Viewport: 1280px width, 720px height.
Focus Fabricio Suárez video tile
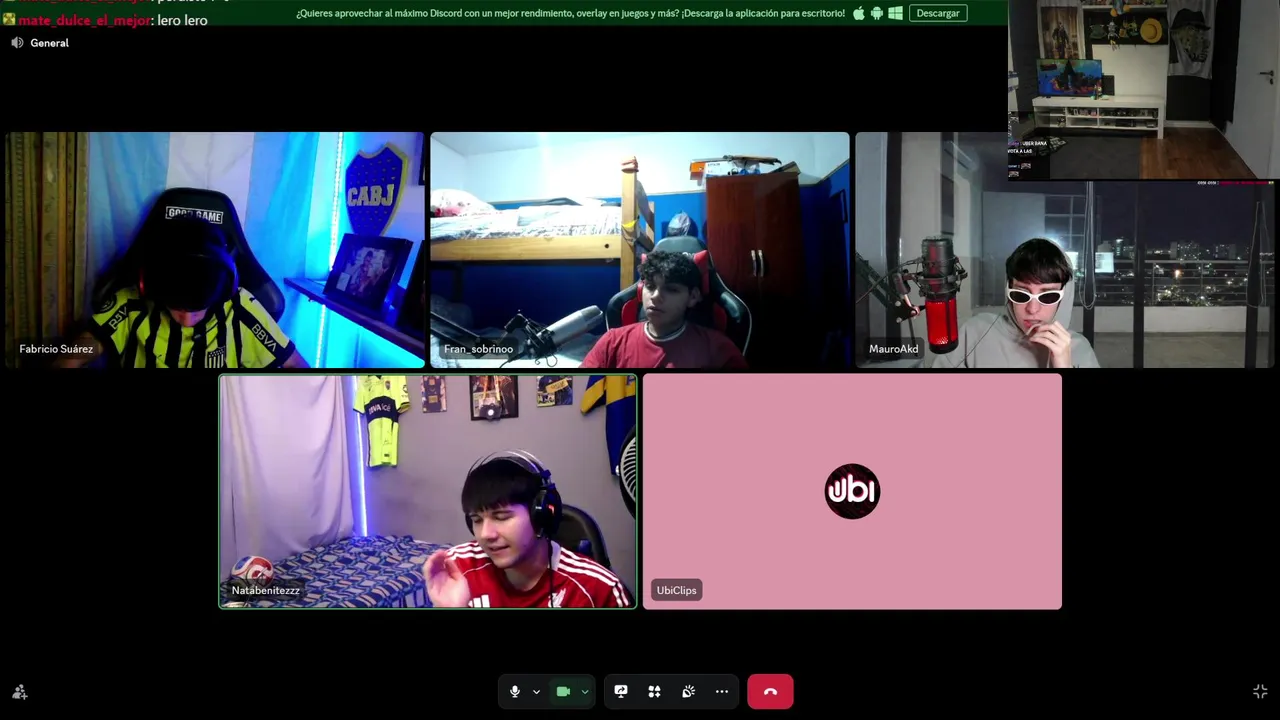(x=215, y=250)
